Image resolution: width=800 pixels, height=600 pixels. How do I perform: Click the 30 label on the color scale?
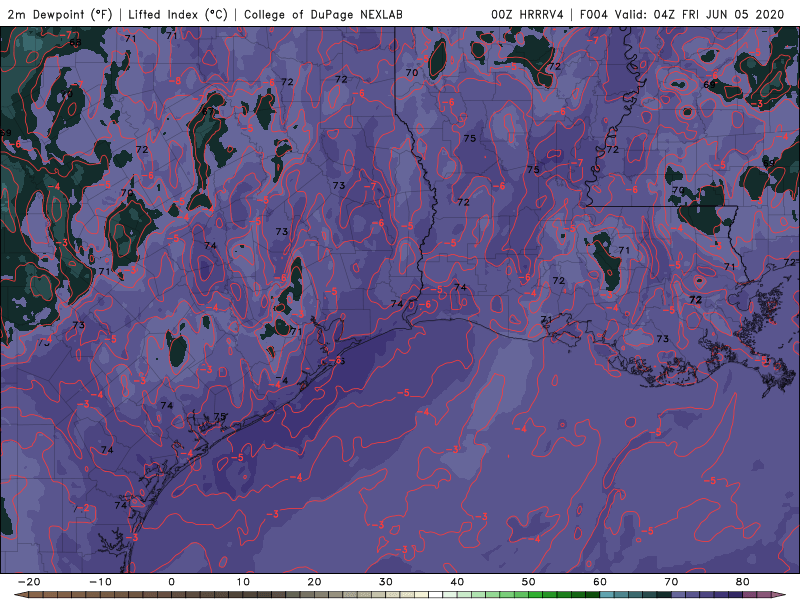click(386, 582)
